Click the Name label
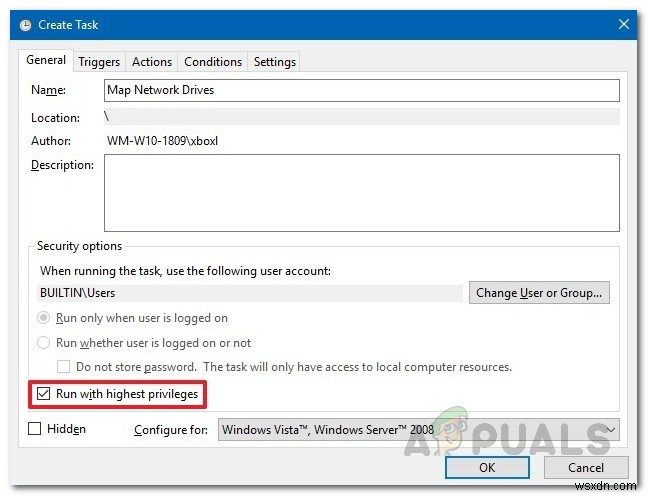This screenshot has width=648, height=496. click(48, 90)
